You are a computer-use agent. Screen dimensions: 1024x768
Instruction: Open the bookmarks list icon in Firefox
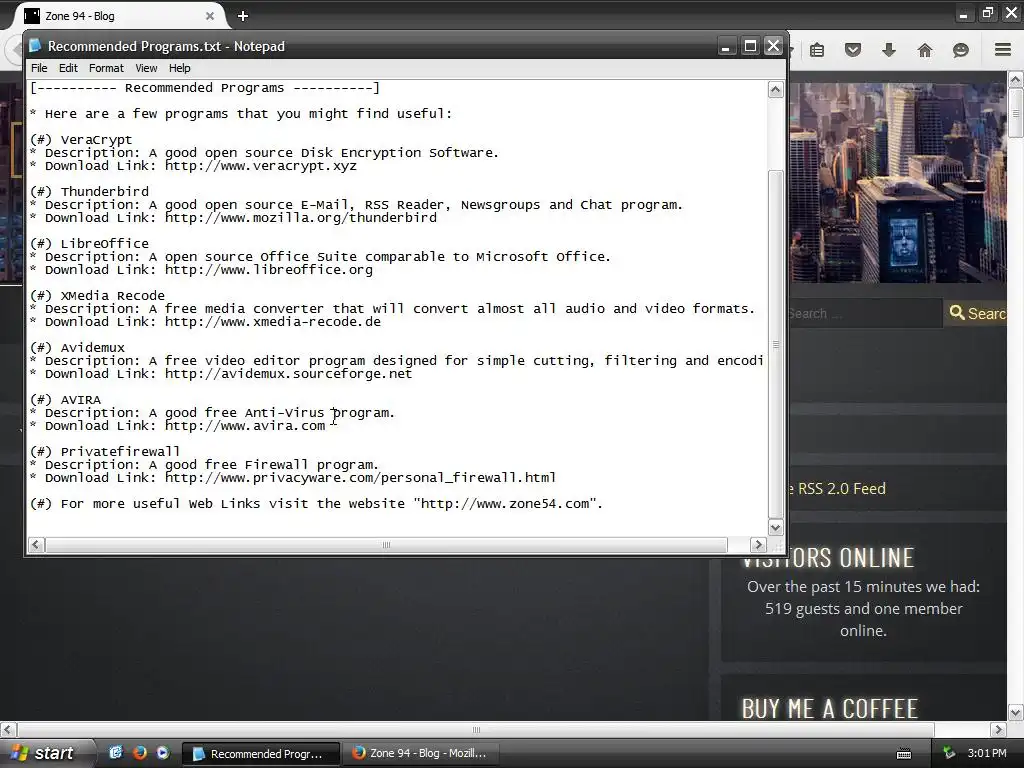pyautogui.click(x=817, y=50)
